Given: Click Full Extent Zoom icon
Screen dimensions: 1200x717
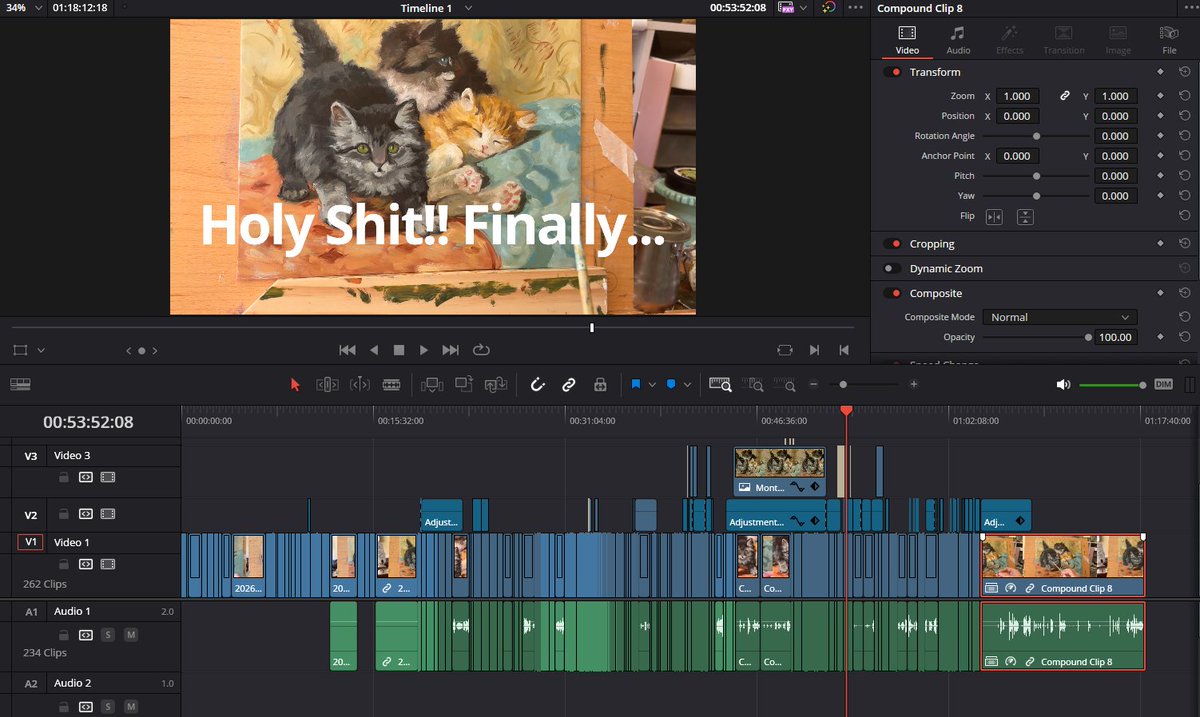Looking at the screenshot, I should [720, 384].
